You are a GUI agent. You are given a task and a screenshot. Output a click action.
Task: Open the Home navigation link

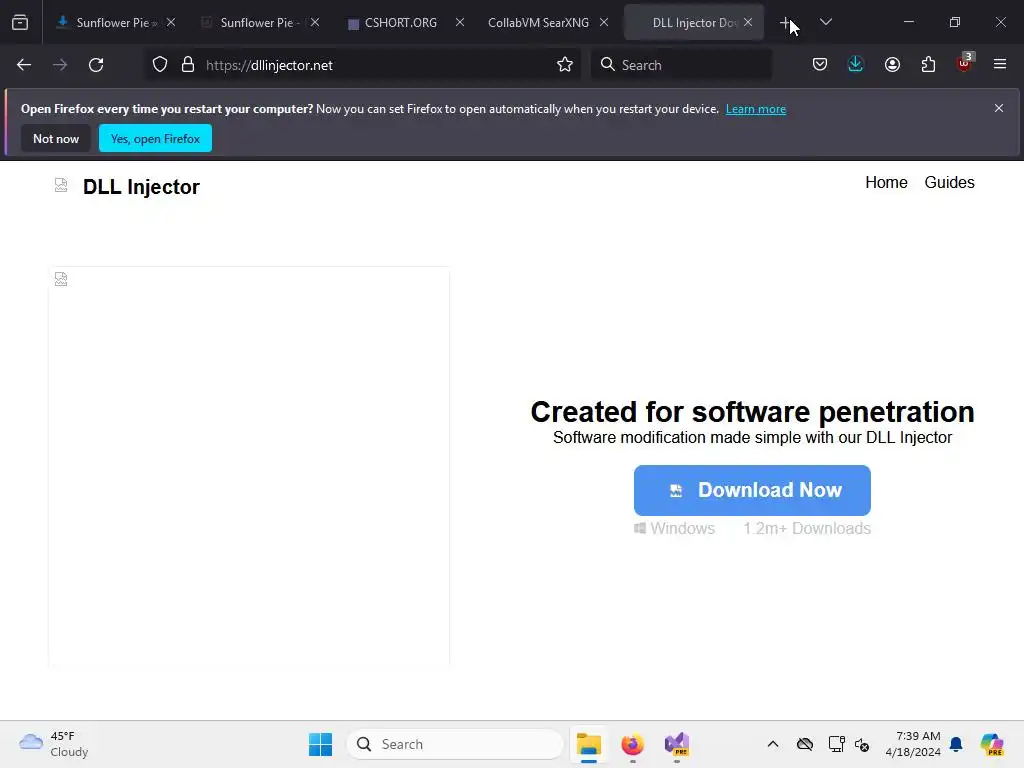click(x=886, y=182)
